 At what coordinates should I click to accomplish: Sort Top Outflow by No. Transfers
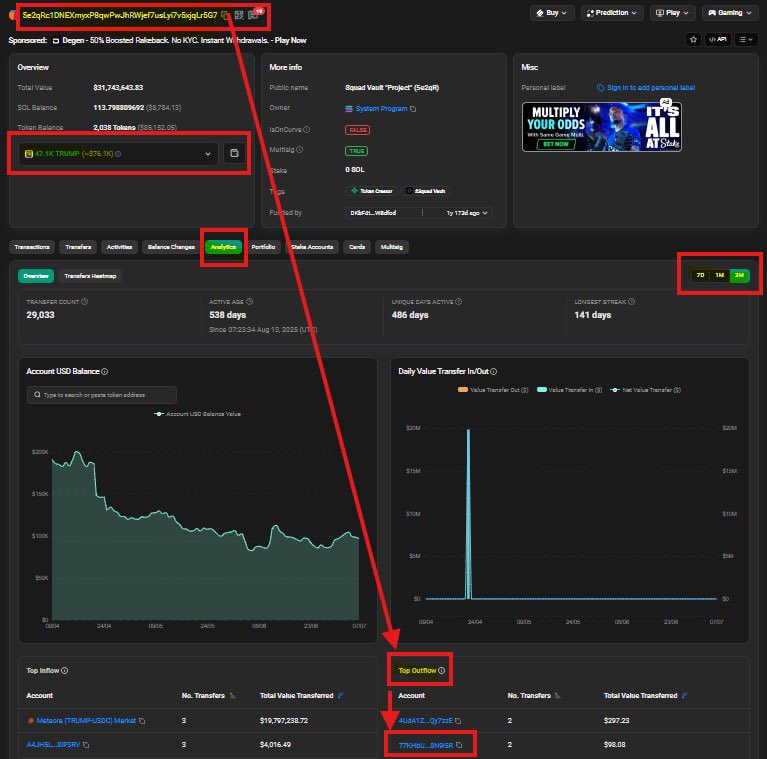point(558,696)
